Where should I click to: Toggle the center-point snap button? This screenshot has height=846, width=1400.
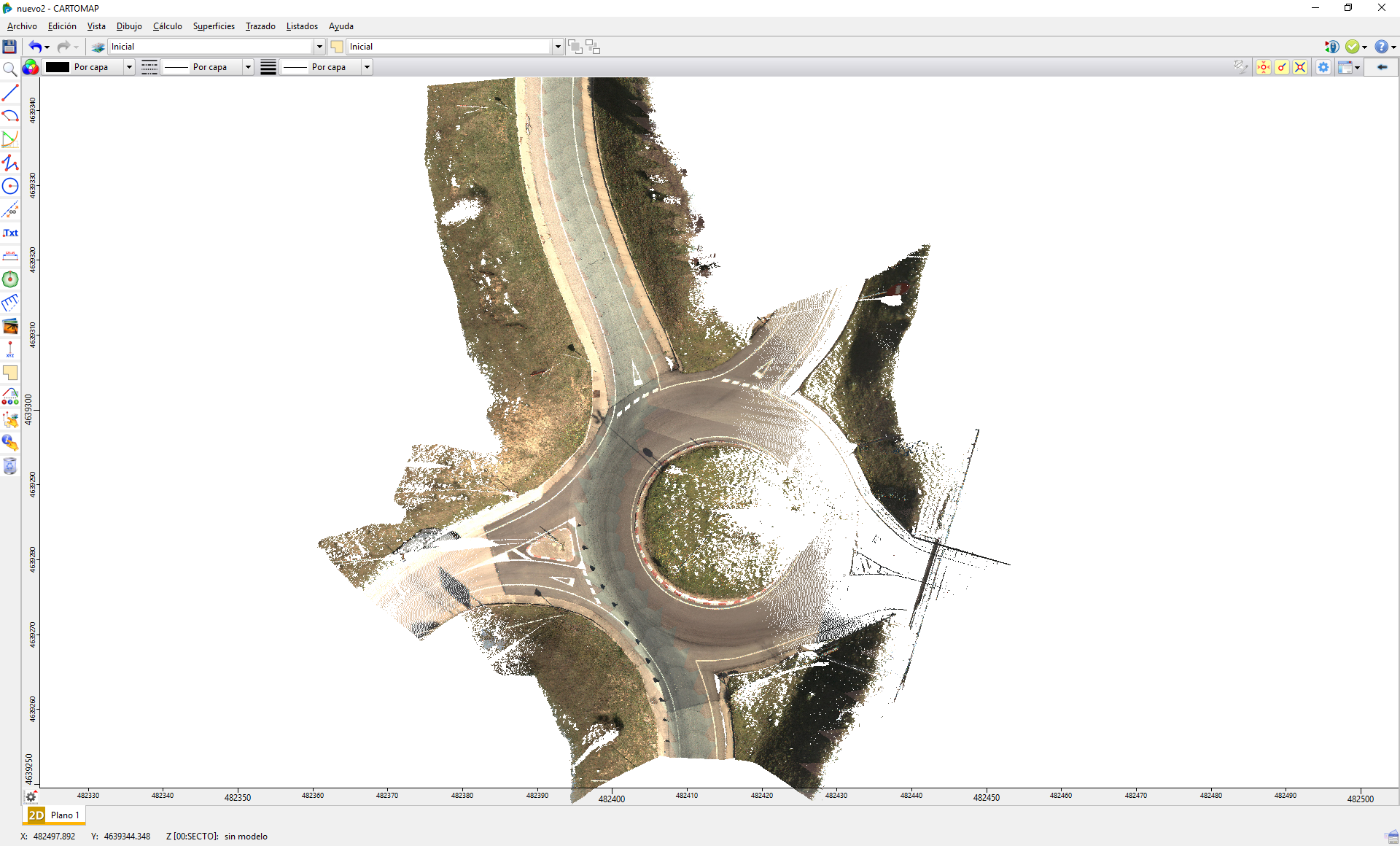point(1264,67)
